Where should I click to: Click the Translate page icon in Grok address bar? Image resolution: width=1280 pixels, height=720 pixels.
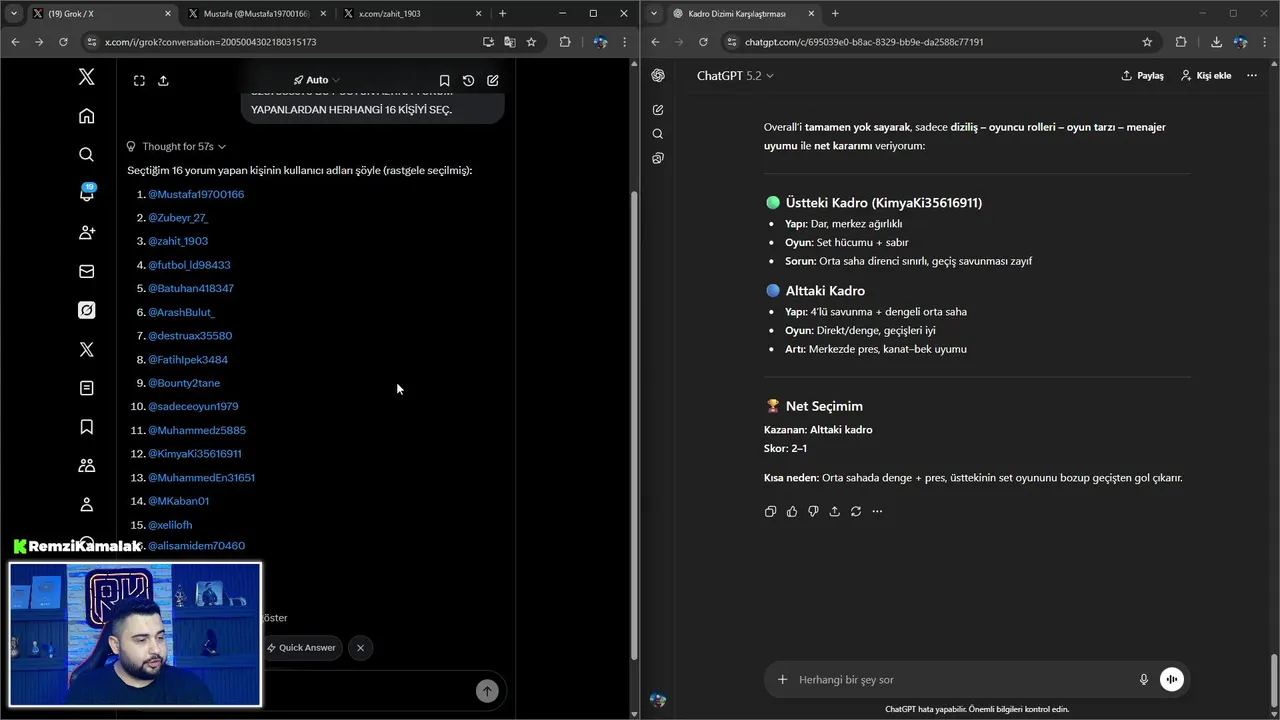coord(509,42)
